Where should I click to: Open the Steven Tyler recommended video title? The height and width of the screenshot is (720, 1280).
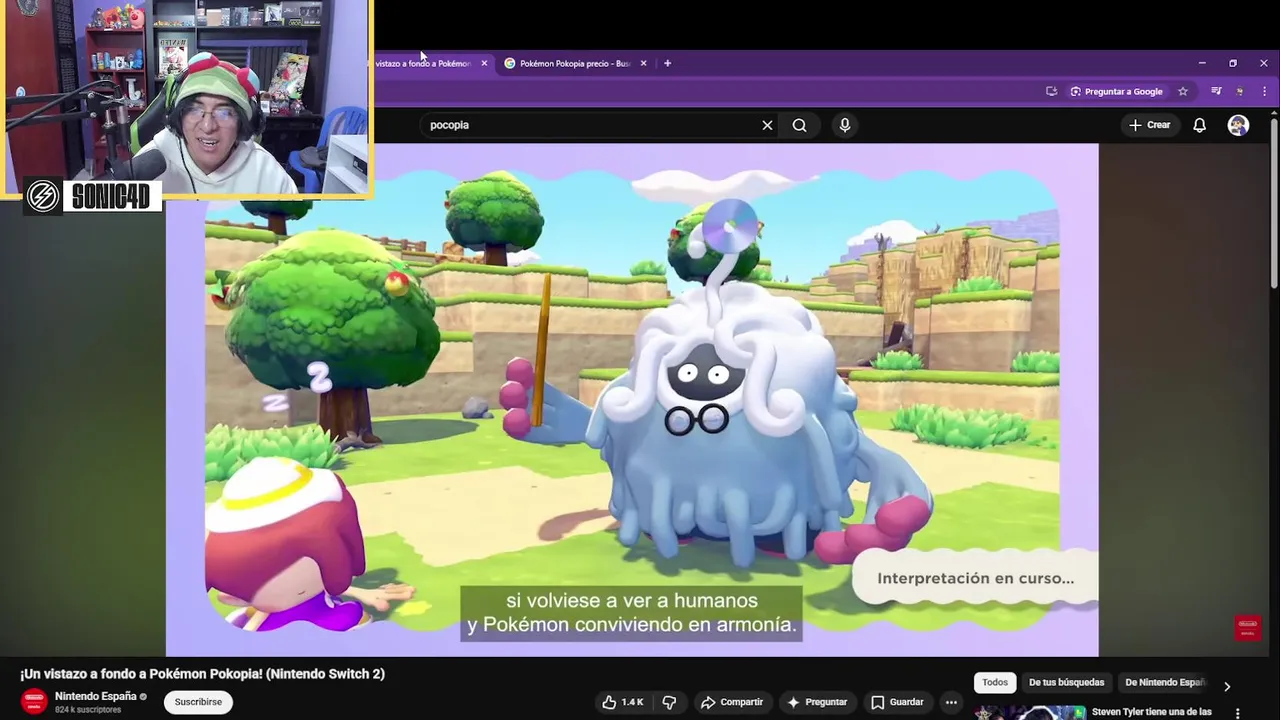1152,712
